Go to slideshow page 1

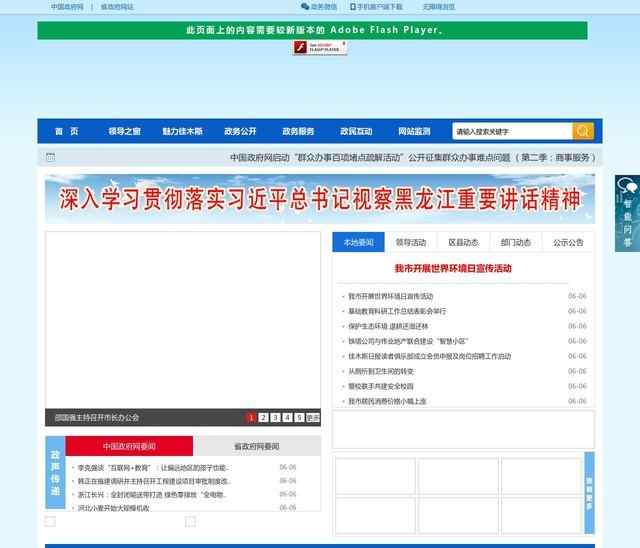pos(251,417)
